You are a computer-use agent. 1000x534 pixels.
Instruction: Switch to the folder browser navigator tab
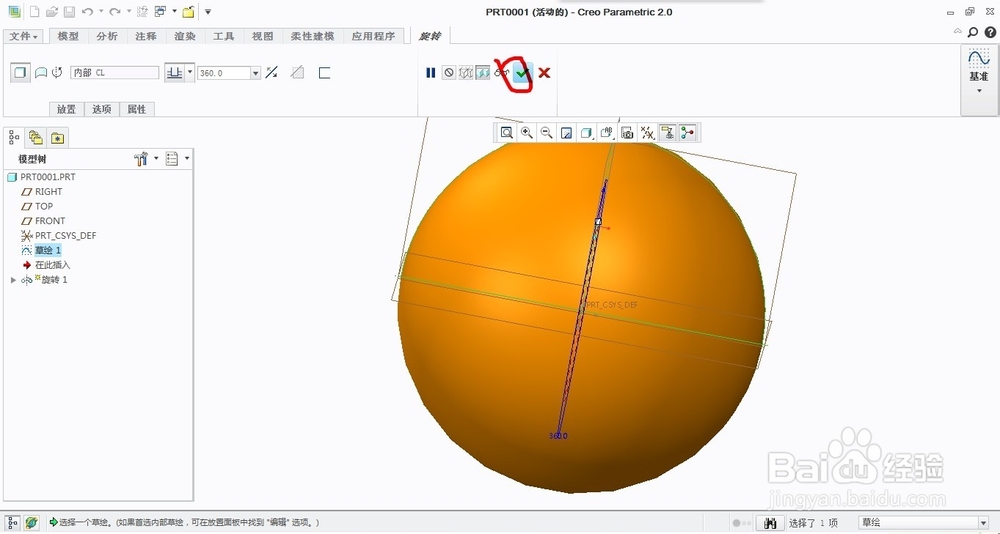coord(36,138)
